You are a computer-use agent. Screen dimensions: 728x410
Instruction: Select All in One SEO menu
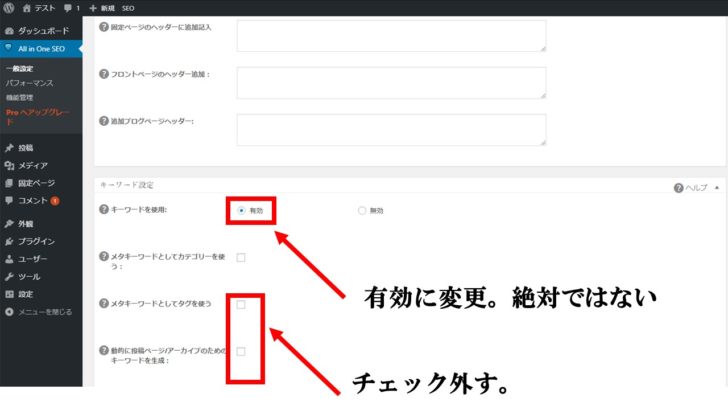(x=41, y=48)
